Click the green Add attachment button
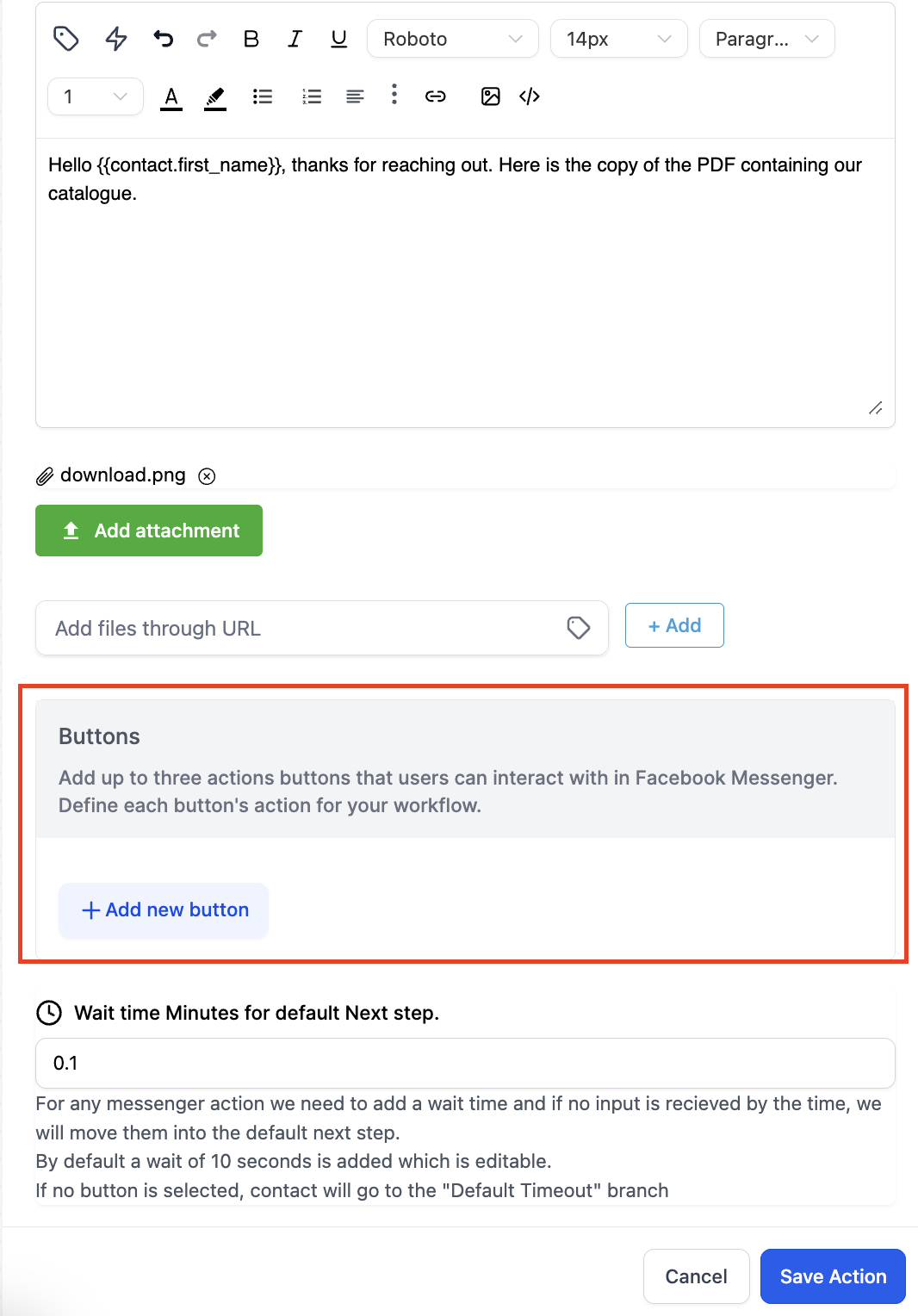Image resolution: width=918 pixels, height=1316 pixels. [149, 531]
